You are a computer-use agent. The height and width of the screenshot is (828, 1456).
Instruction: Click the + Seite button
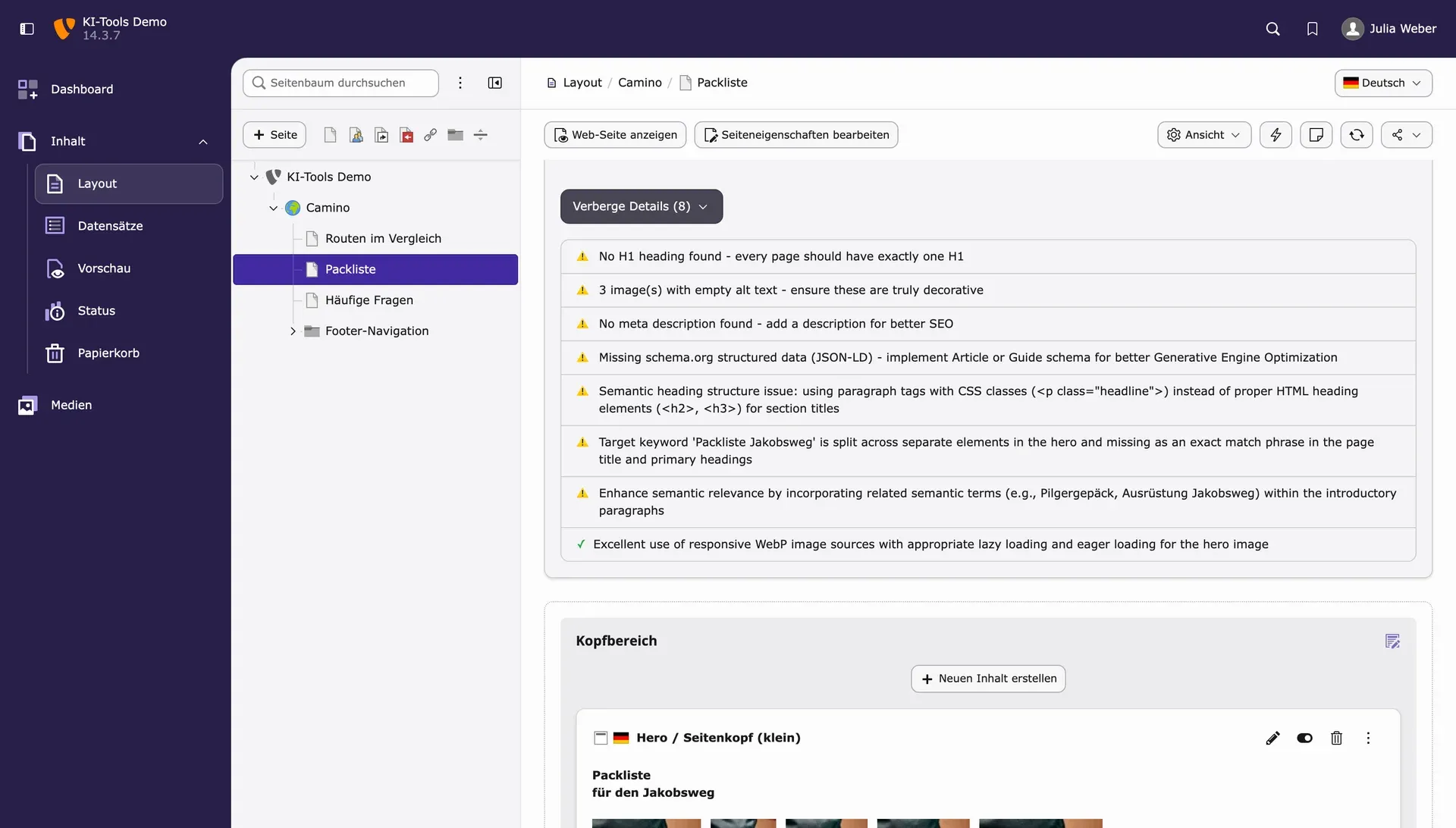pos(275,135)
